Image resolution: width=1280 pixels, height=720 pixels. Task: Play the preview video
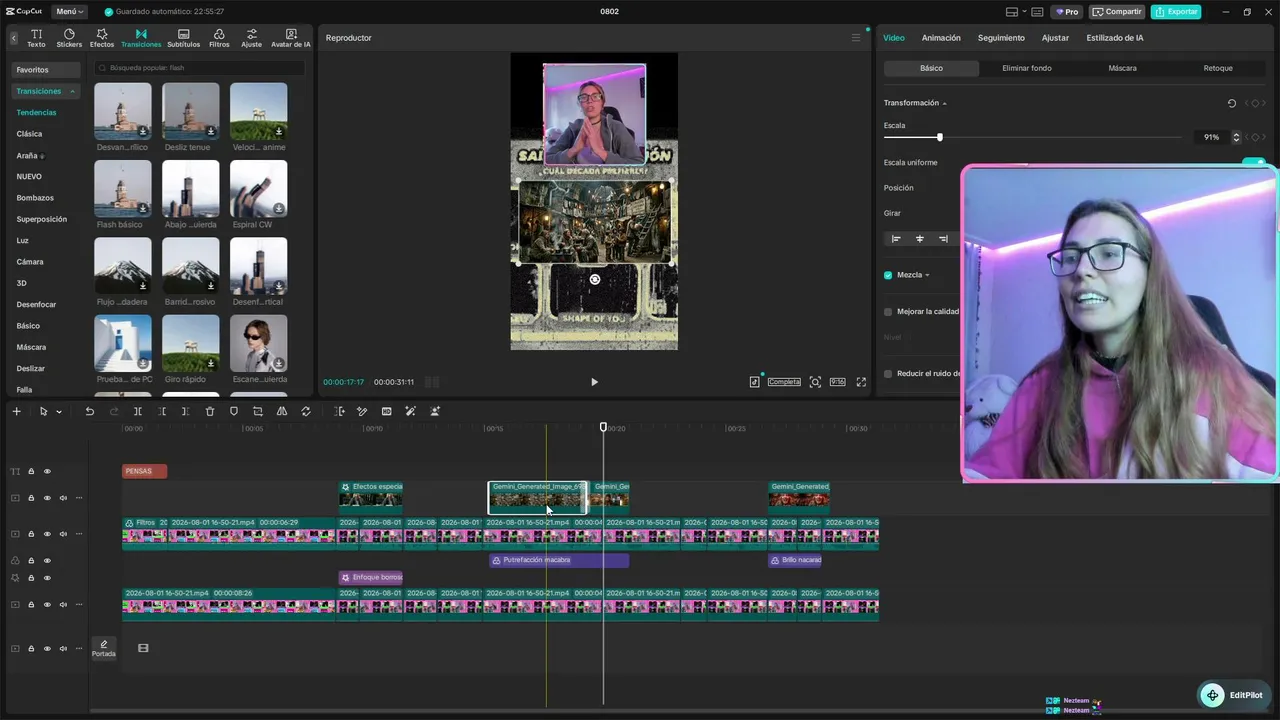[594, 382]
